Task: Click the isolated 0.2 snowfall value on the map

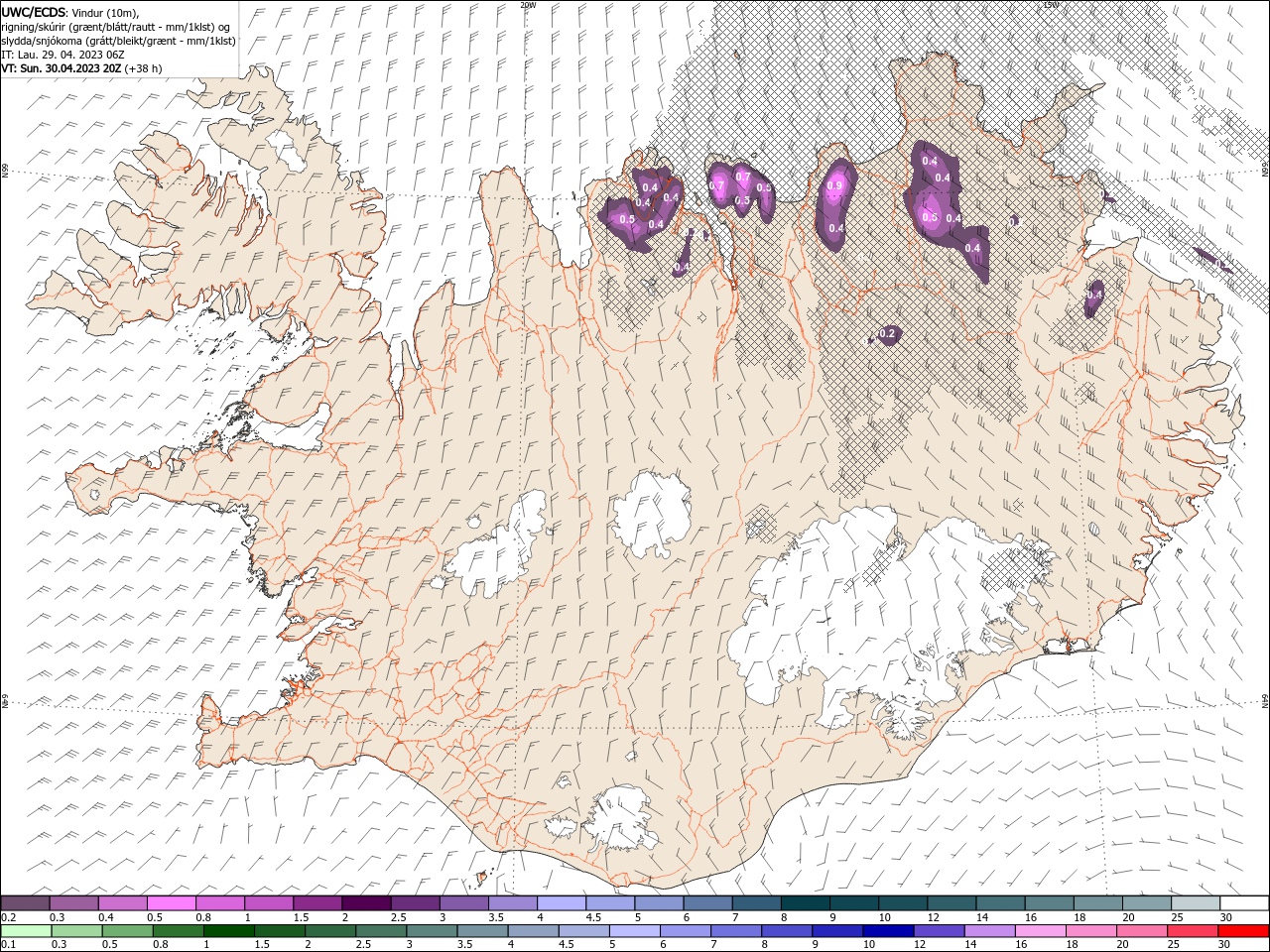Action: (887, 334)
